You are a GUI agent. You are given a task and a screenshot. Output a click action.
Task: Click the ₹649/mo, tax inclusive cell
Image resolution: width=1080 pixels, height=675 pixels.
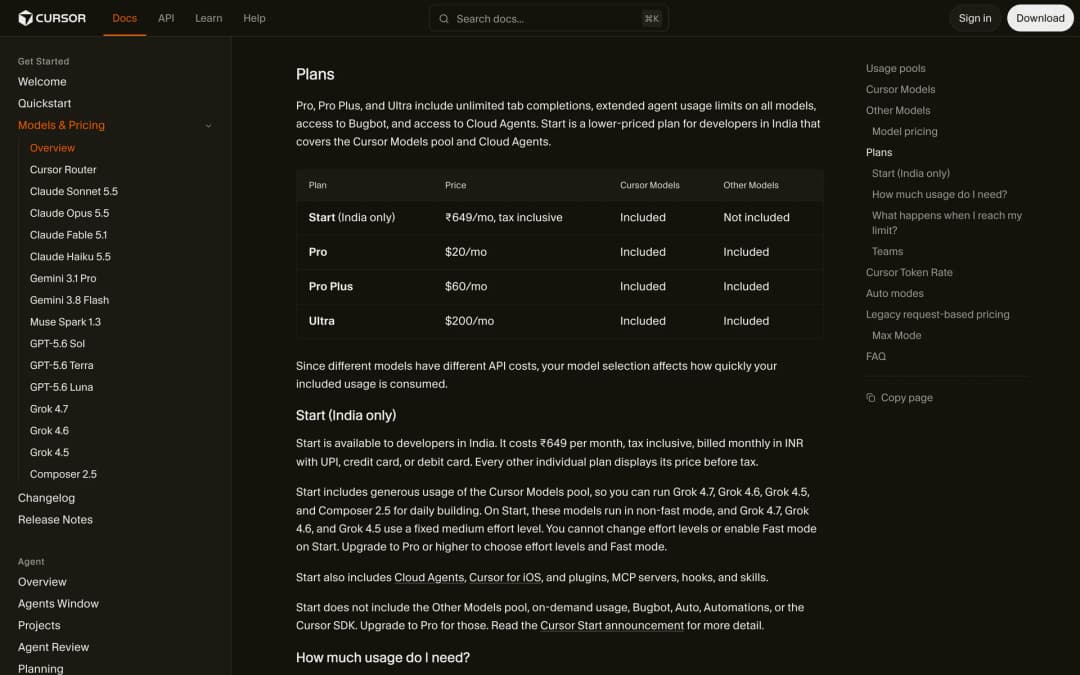click(503, 218)
